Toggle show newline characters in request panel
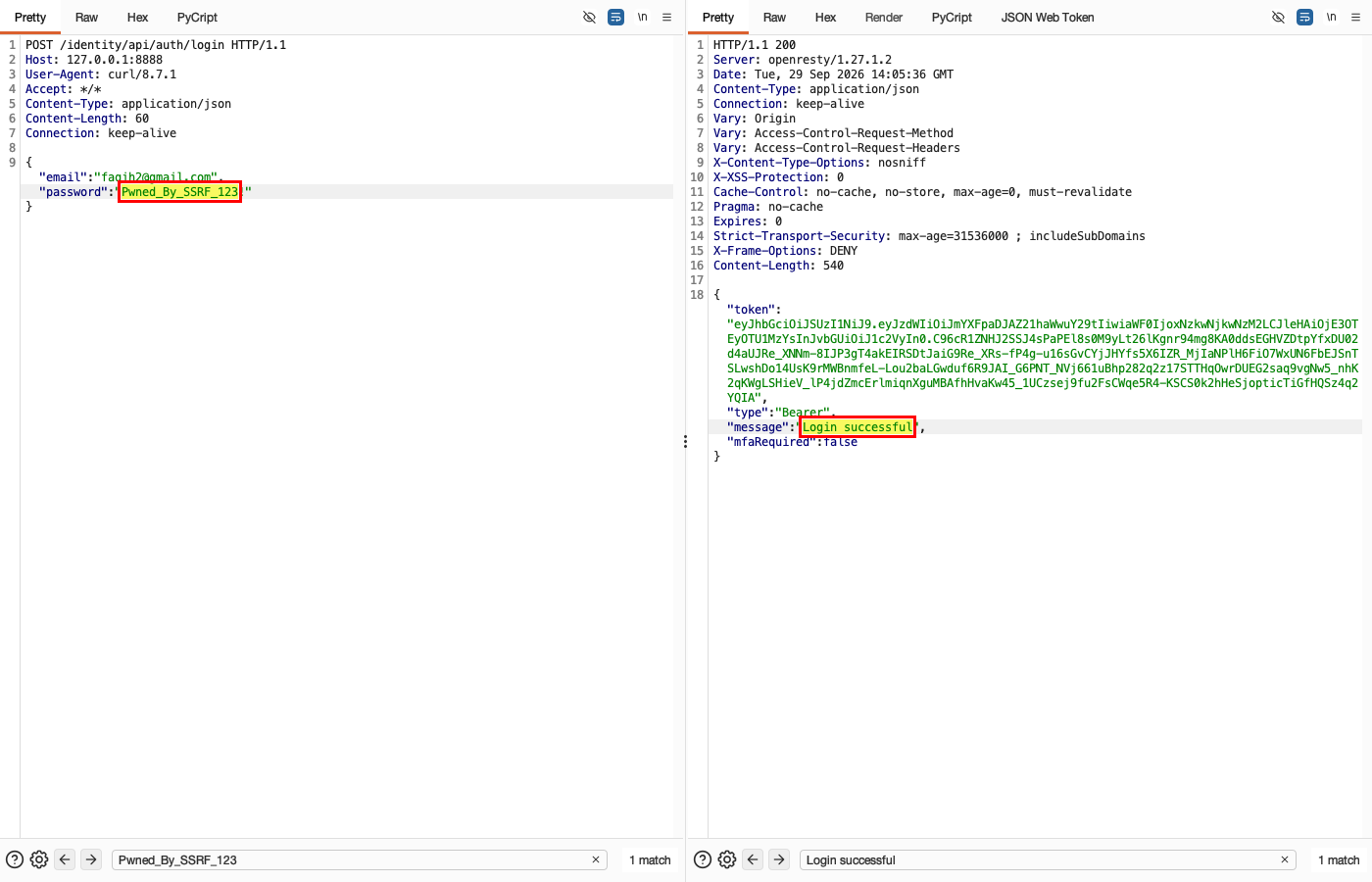 click(642, 17)
